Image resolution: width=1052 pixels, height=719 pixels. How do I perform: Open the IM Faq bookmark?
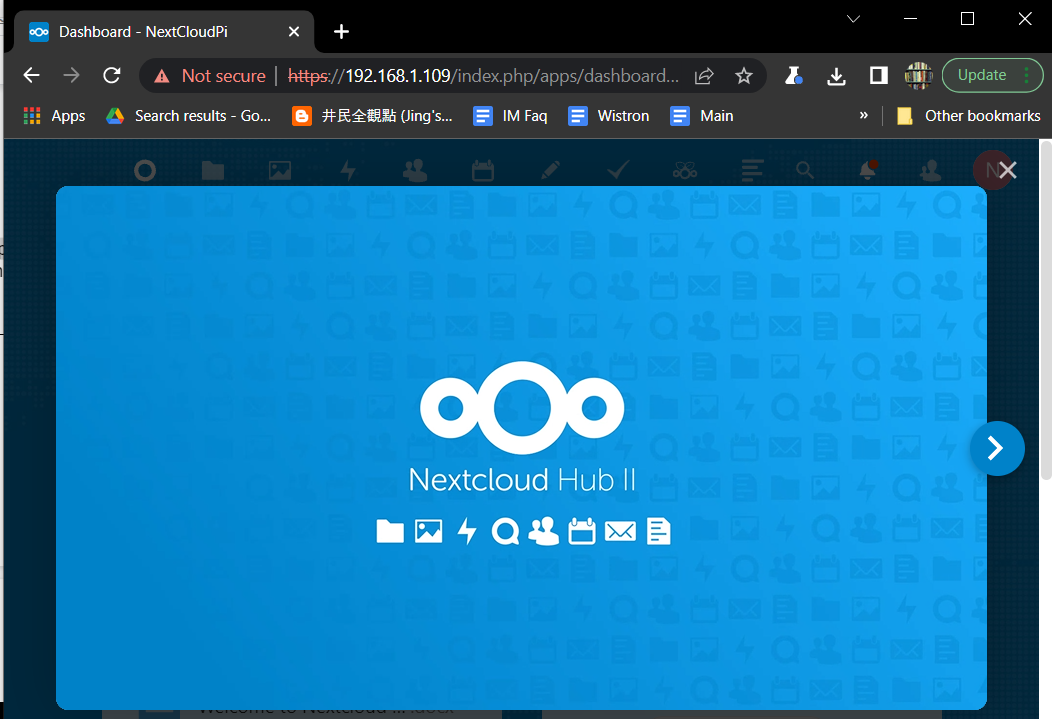pos(511,116)
